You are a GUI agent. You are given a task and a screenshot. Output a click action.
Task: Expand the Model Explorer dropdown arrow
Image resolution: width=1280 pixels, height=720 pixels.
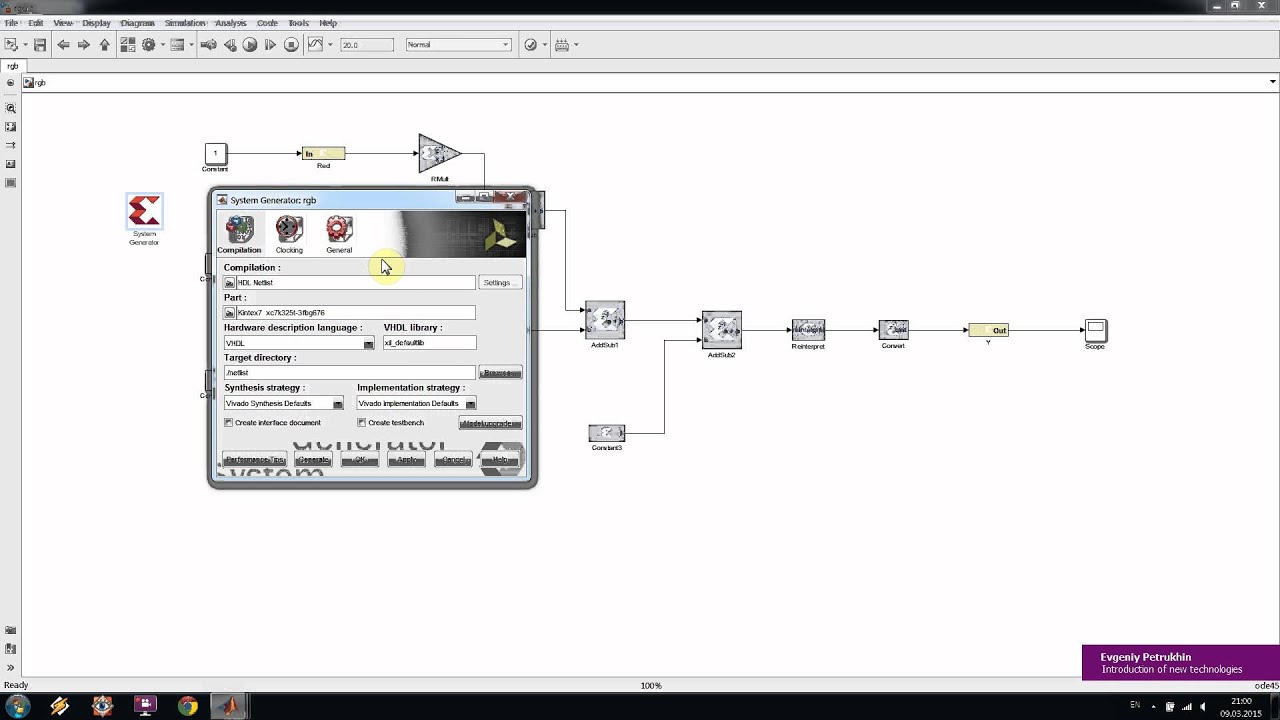pos(190,45)
